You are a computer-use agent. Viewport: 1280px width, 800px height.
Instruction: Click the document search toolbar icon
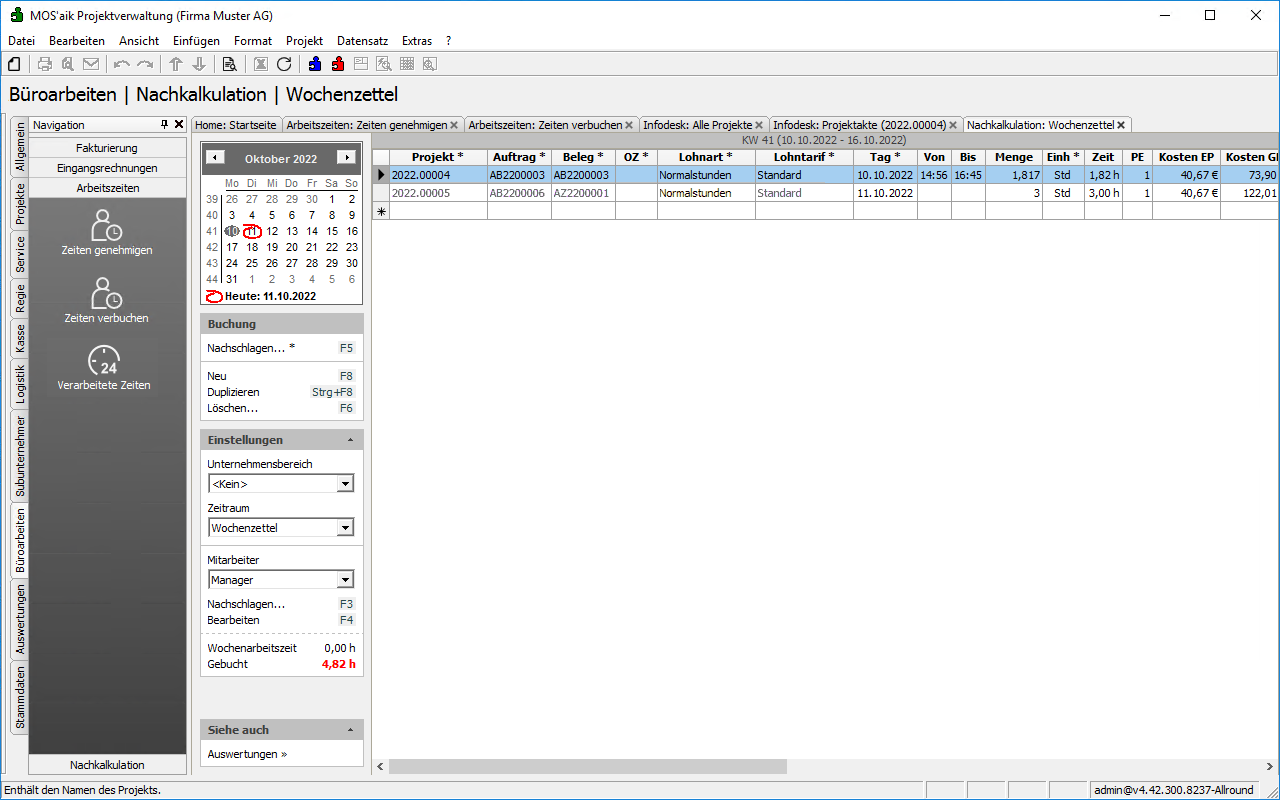pyautogui.click(x=229, y=64)
